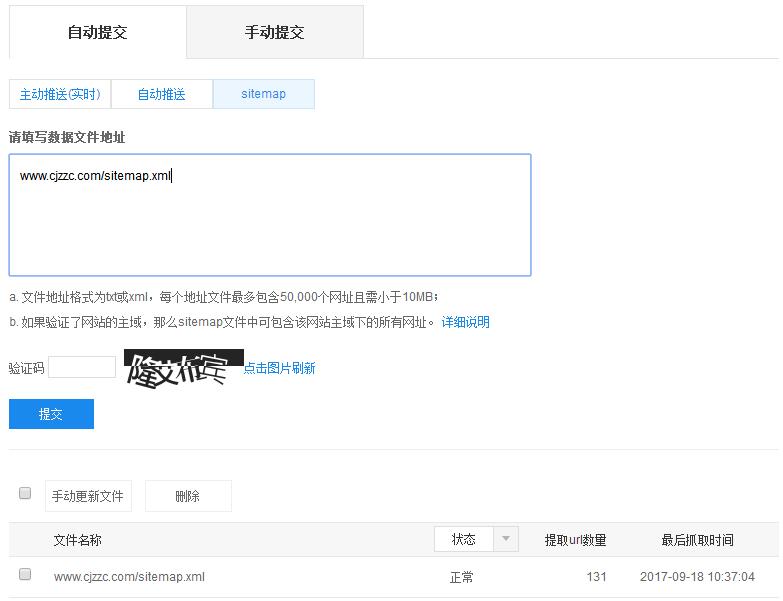Open the 详细说明 link

point(465,322)
